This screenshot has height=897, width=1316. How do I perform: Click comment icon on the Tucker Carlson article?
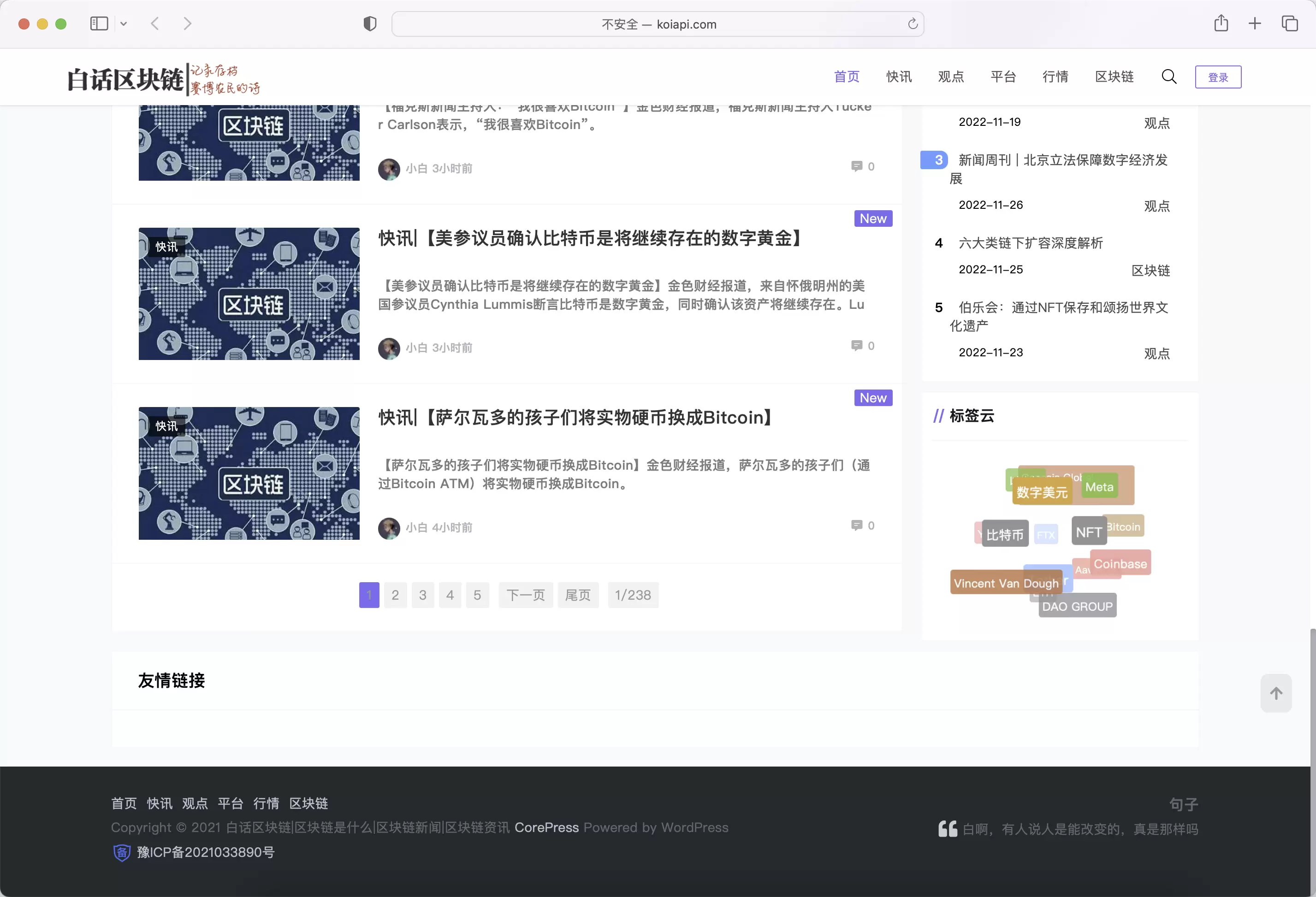tap(856, 166)
